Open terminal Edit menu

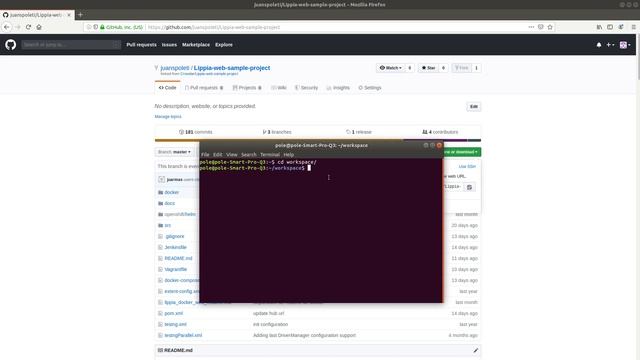[218, 155]
